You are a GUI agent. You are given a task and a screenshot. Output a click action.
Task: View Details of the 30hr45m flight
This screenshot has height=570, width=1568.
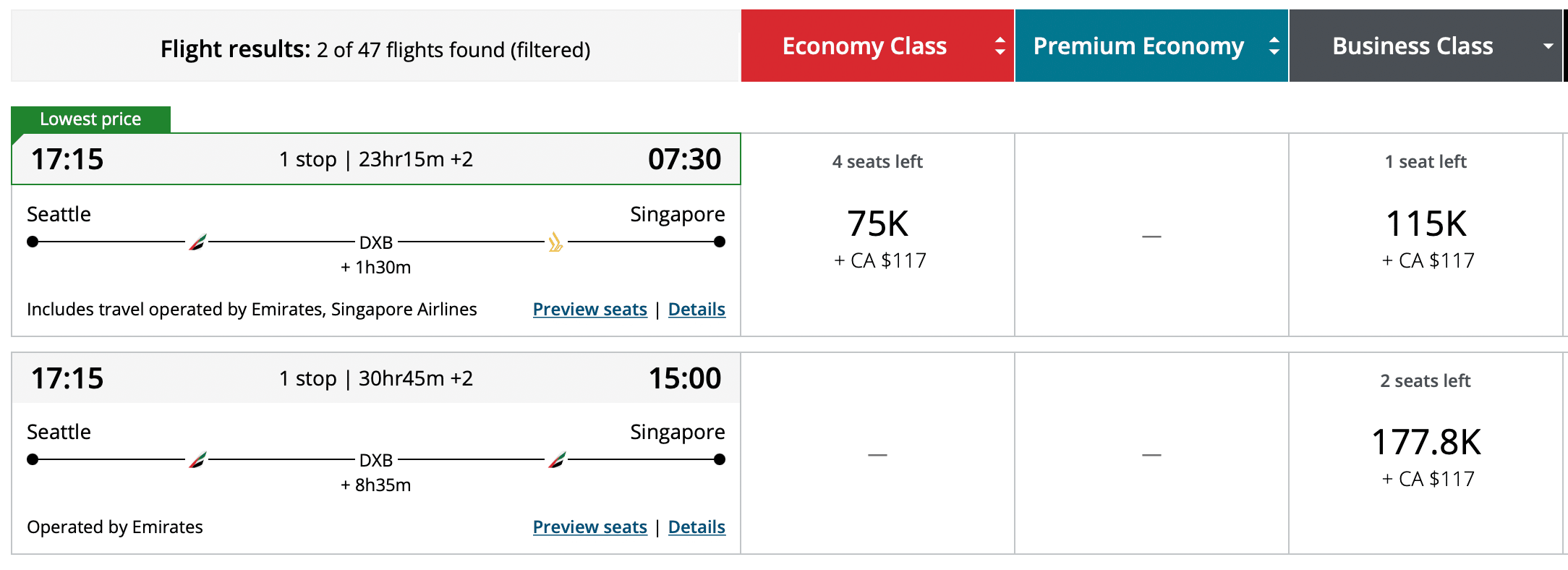click(696, 527)
